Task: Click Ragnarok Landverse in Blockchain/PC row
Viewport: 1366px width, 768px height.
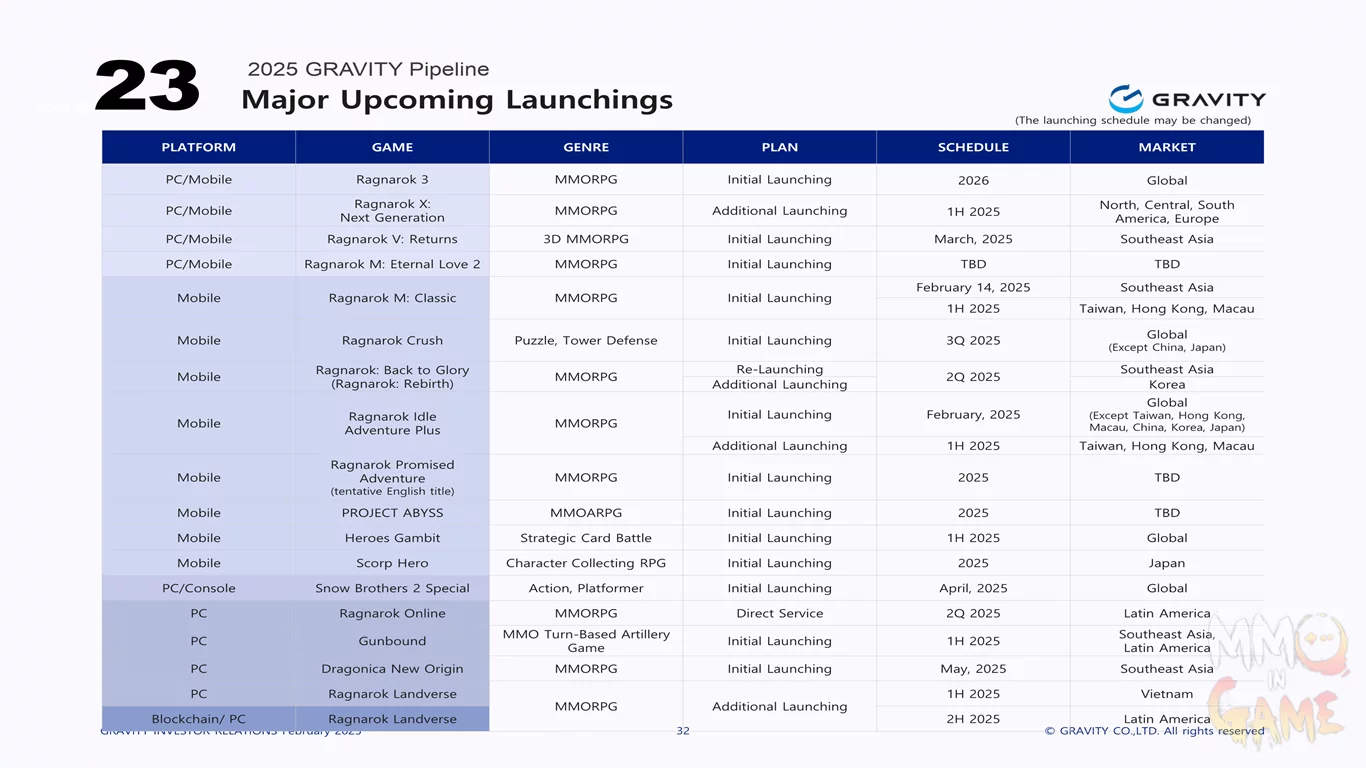Action: coord(392,719)
